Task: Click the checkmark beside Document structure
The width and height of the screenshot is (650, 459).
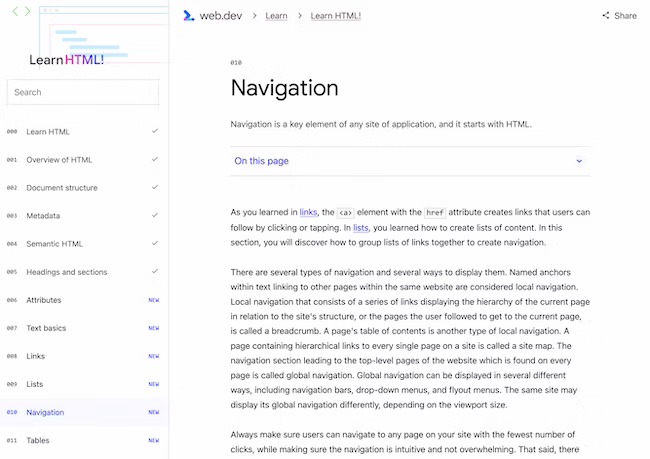Action: click(154, 187)
